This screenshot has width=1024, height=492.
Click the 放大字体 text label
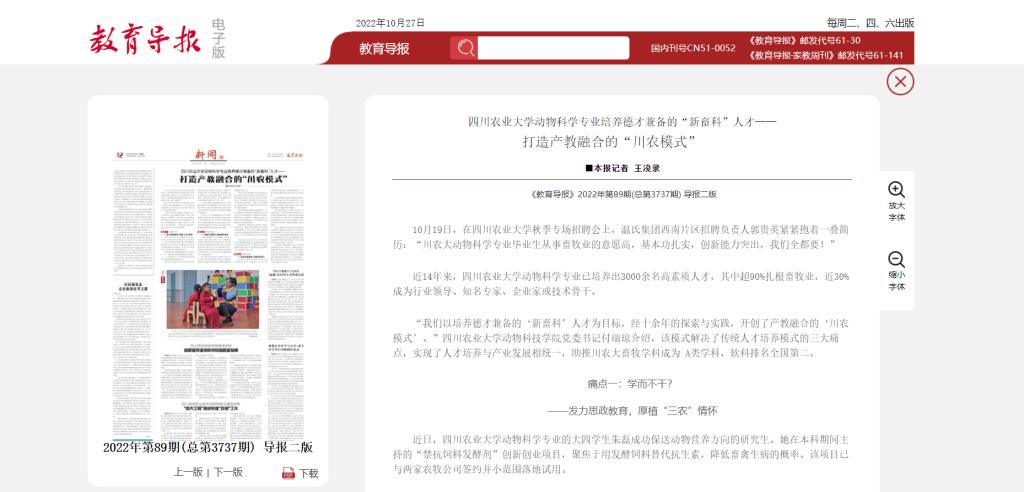[x=896, y=211]
